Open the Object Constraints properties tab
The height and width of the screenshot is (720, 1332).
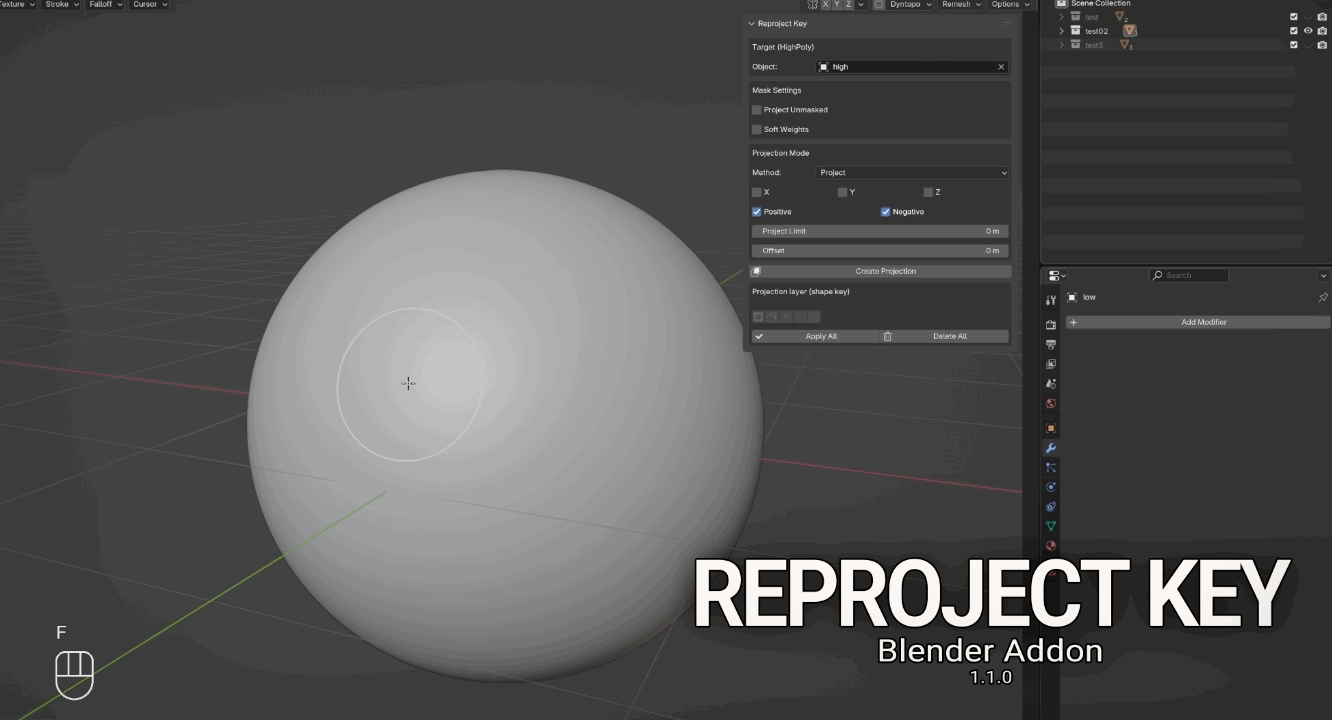point(1051,507)
